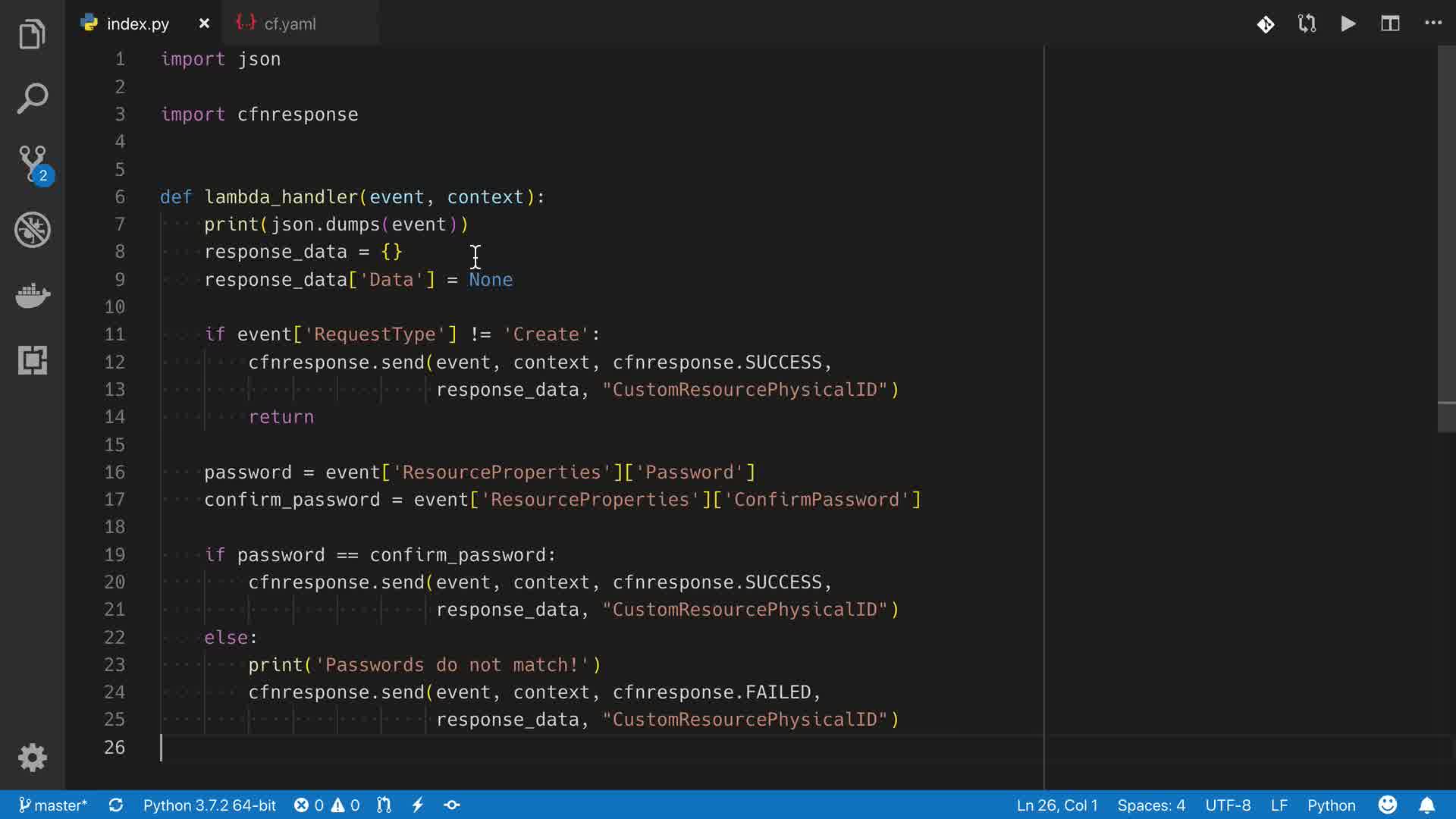Split the editor to the right

[1390, 24]
